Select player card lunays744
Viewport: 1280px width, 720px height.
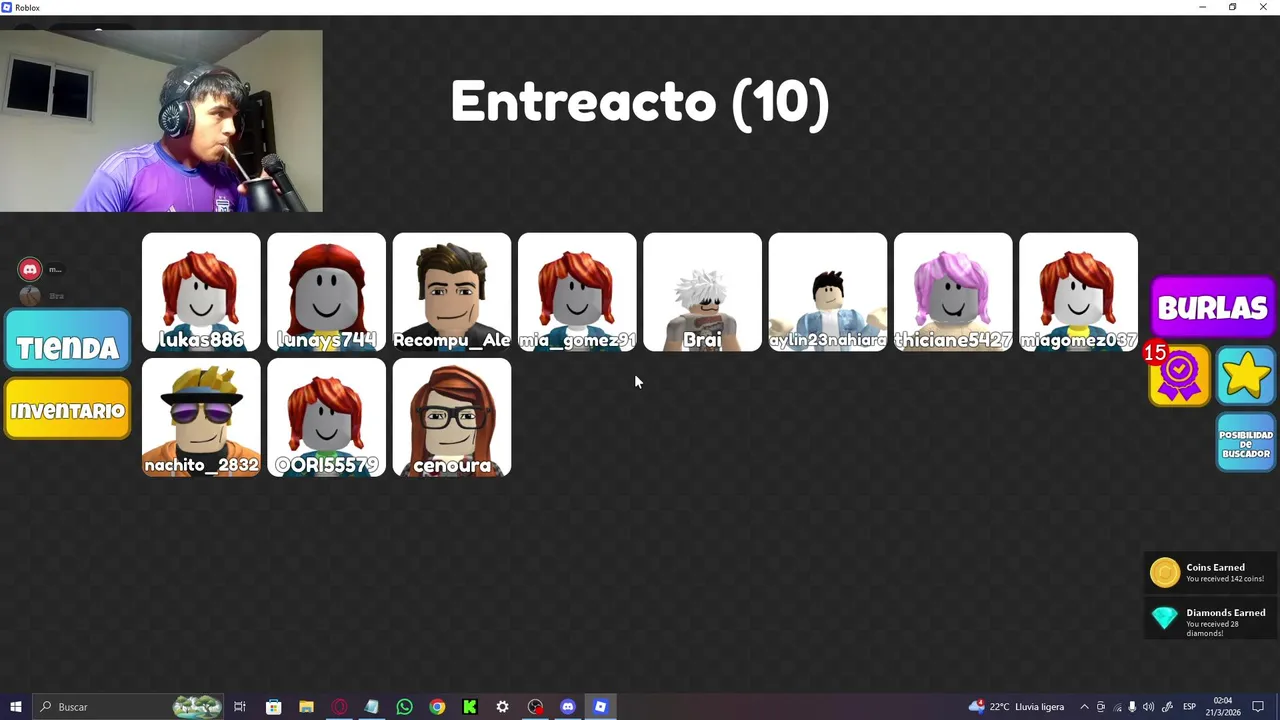click(326, 292)
